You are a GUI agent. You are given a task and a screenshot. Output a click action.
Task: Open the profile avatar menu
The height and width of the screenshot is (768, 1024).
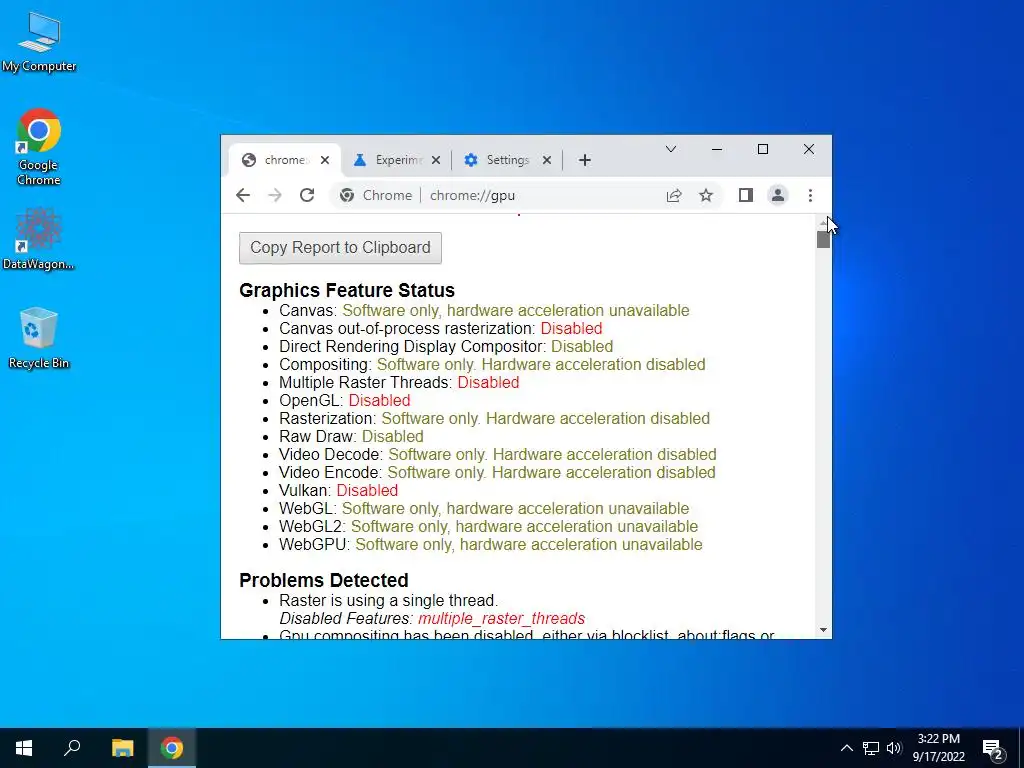(x=778, y=195)
